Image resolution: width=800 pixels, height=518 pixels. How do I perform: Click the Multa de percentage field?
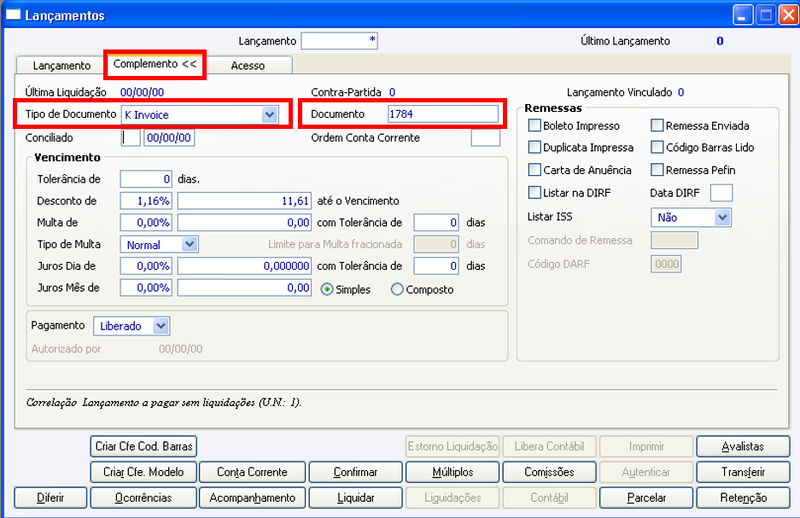tap(146, 223)
